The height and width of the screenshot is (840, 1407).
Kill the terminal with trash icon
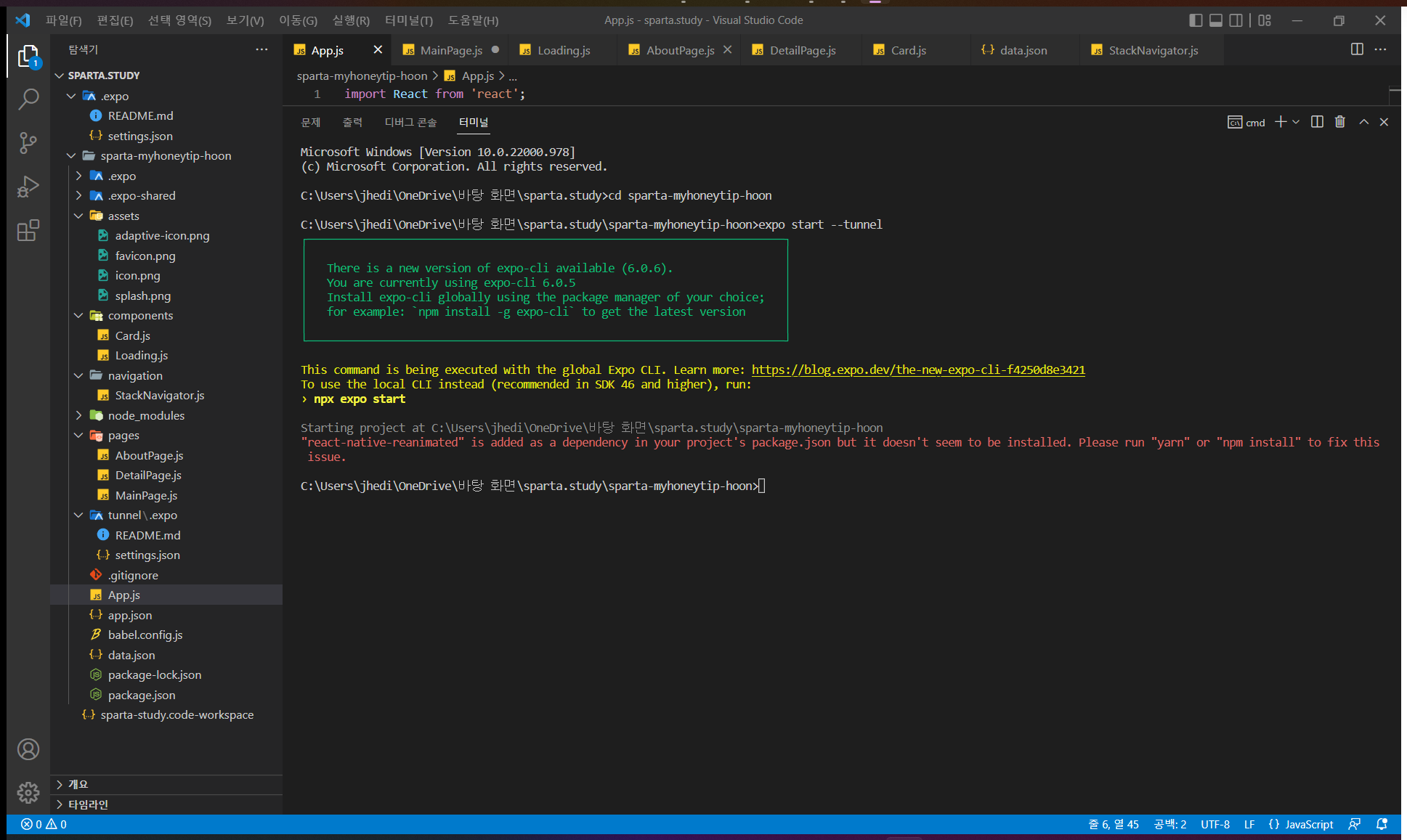(x=1340, y=122)
